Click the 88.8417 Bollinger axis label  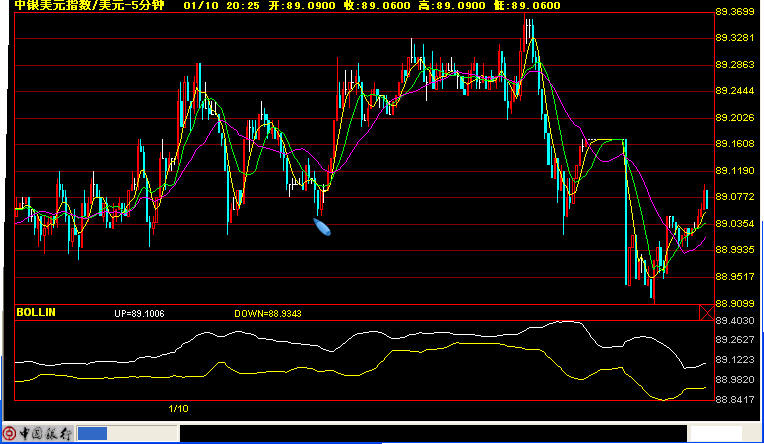(735, 400)
